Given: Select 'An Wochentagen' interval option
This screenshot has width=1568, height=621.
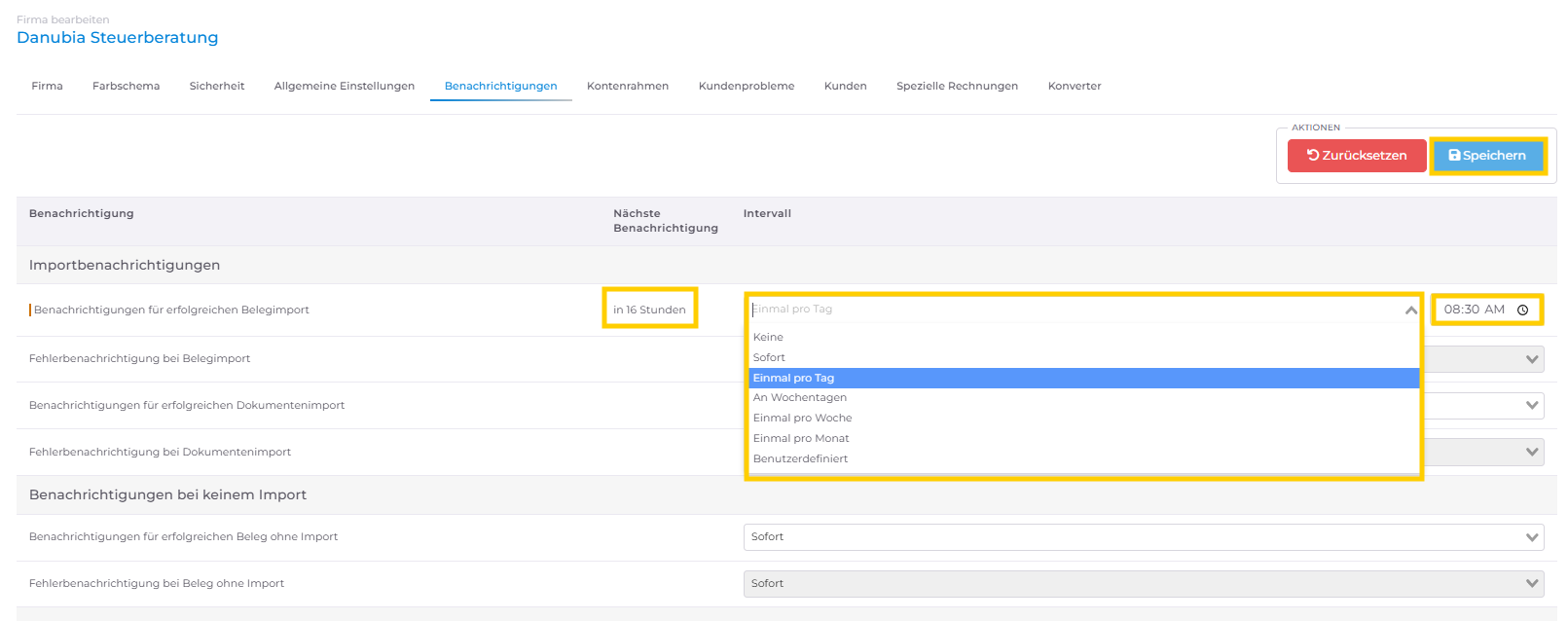Looking at the screenshot, I should (x=799, y=397).
